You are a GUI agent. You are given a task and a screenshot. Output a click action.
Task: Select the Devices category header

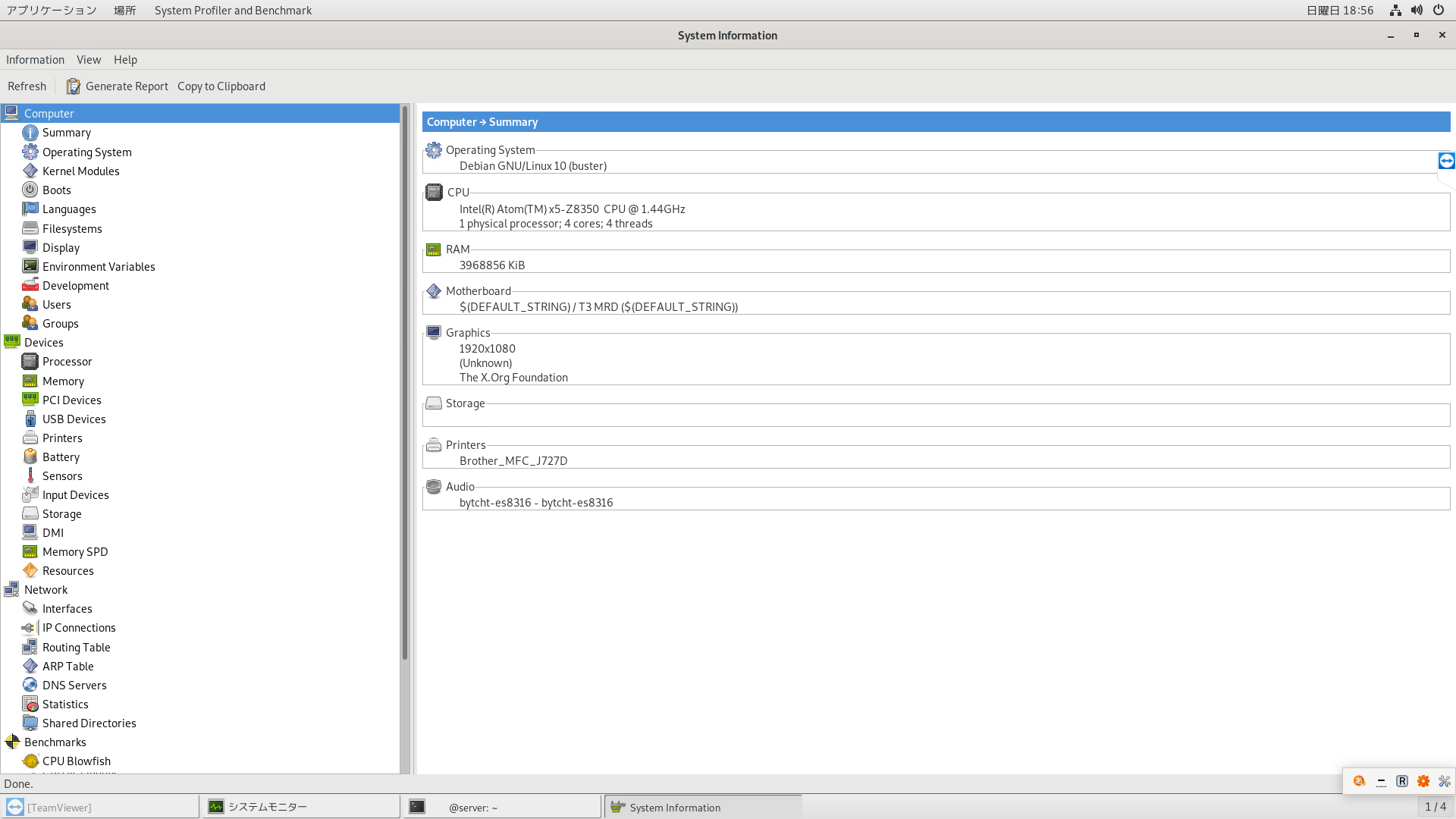point(44,343)
